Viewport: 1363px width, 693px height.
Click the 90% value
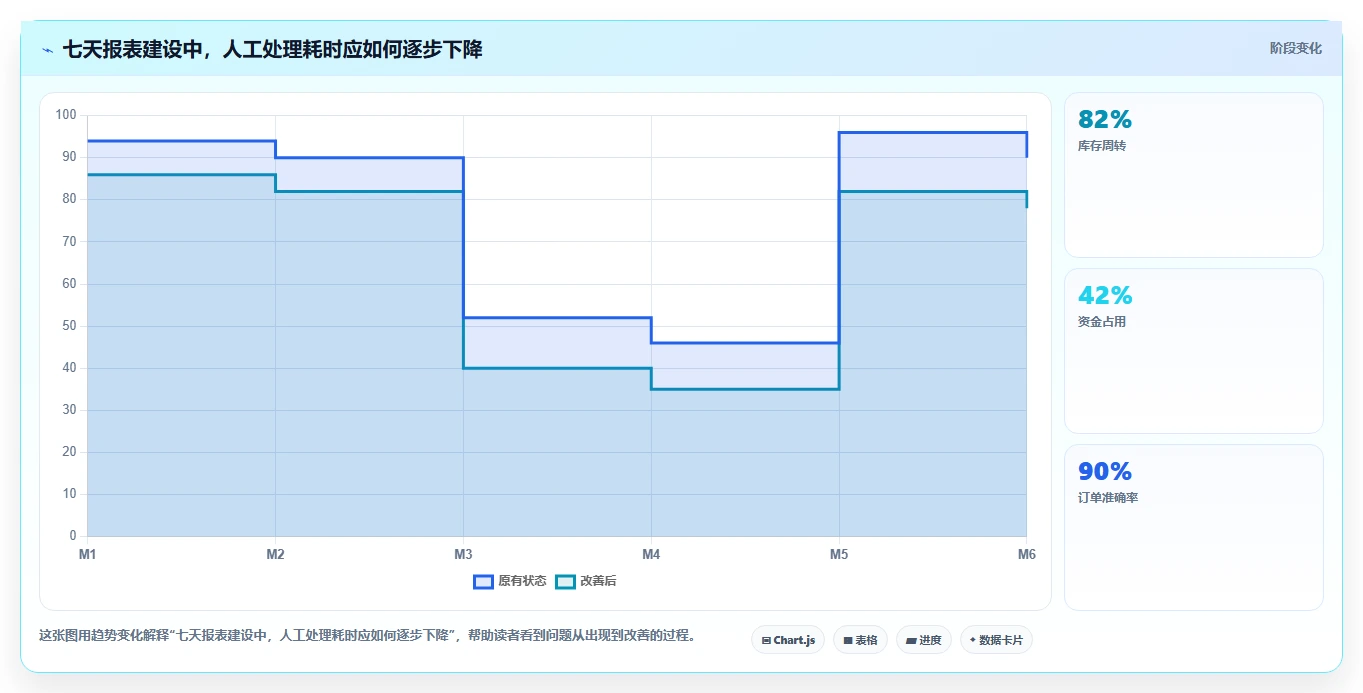pos(1105,471)
